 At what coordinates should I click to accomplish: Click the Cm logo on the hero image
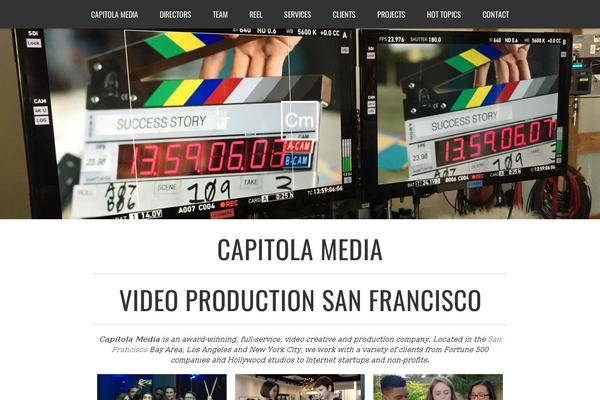[300, 120]
